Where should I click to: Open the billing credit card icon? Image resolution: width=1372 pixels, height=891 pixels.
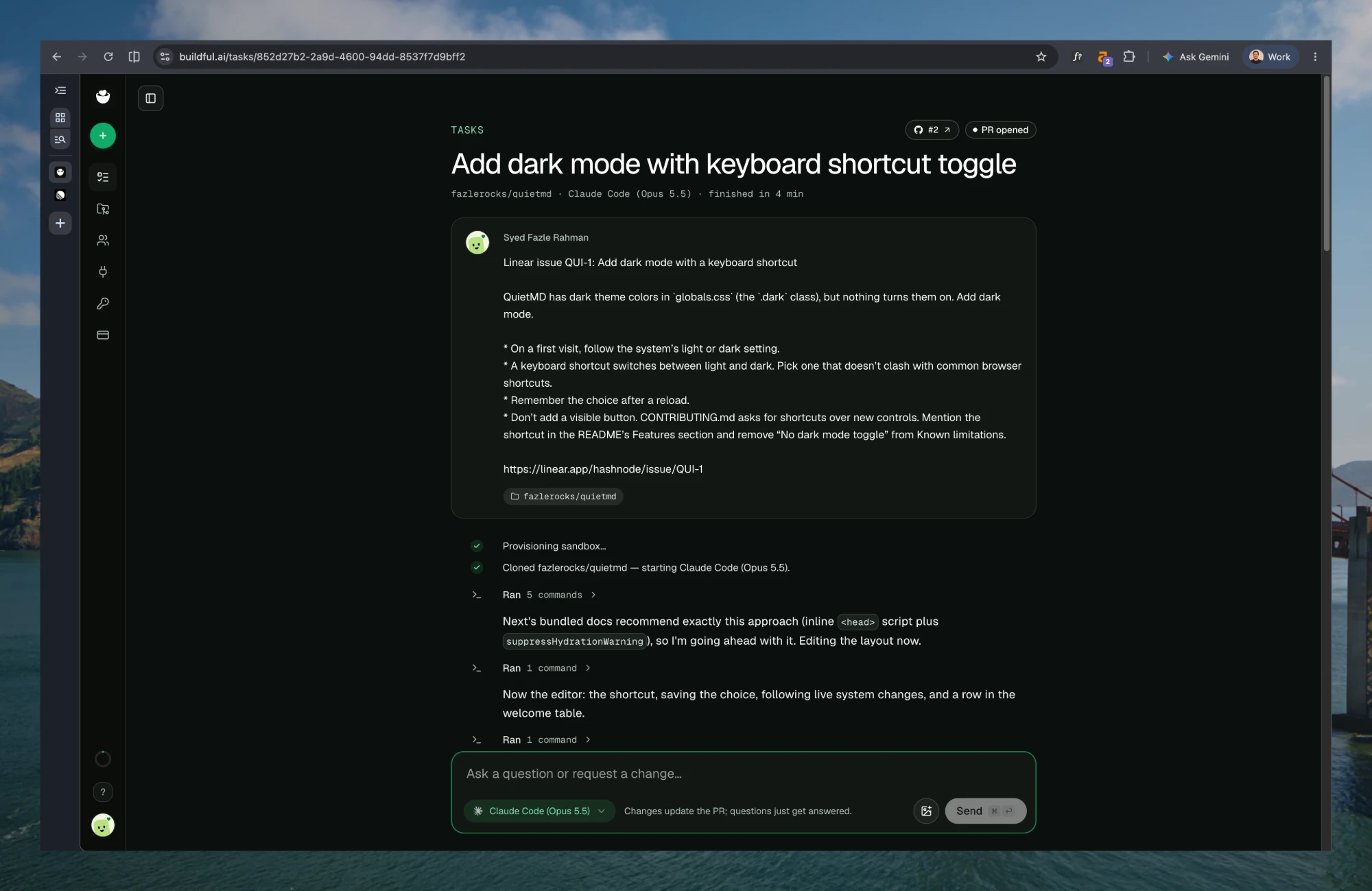(x=103, y=335)
